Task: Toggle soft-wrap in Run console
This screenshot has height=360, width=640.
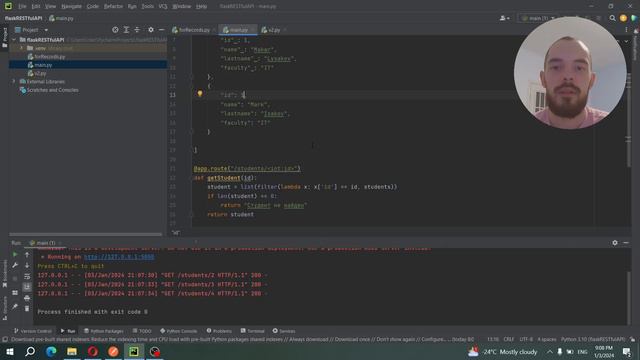Action: pyautogui.click(x=27, y=276)
